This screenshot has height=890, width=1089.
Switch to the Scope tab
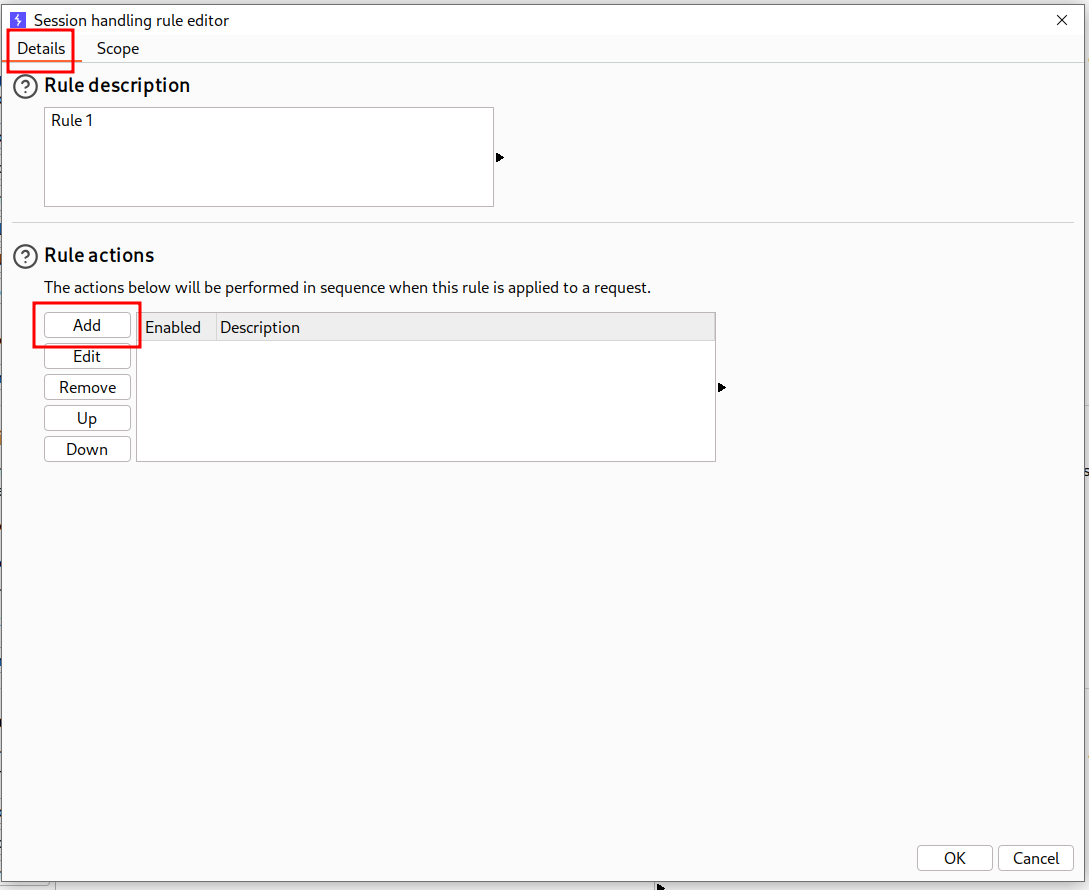[118, 49]
